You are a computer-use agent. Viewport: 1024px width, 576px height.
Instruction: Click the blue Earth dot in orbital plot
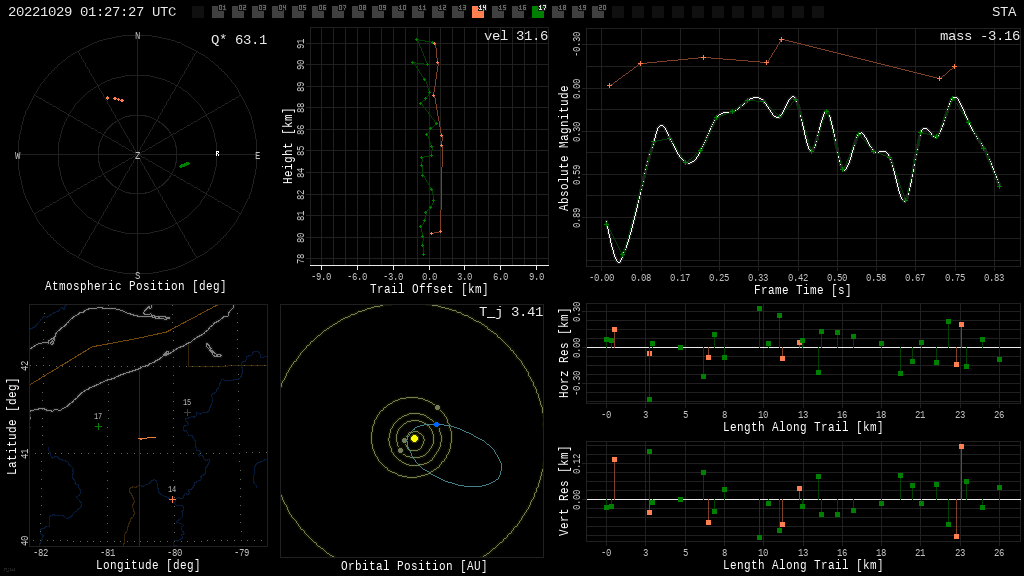click(436, 424)
